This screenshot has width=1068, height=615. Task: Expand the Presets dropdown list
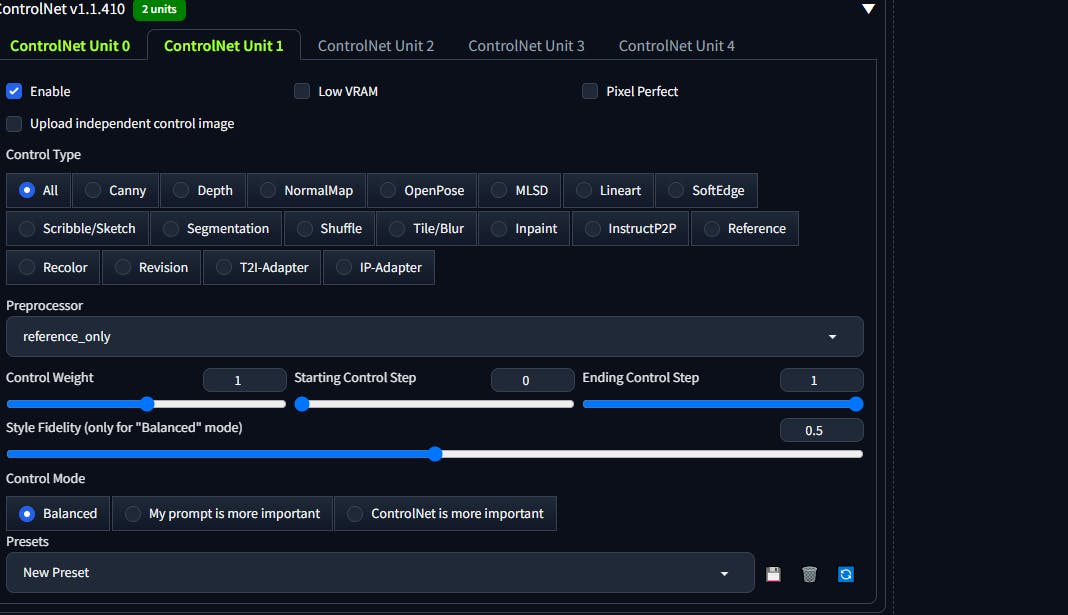380,573
